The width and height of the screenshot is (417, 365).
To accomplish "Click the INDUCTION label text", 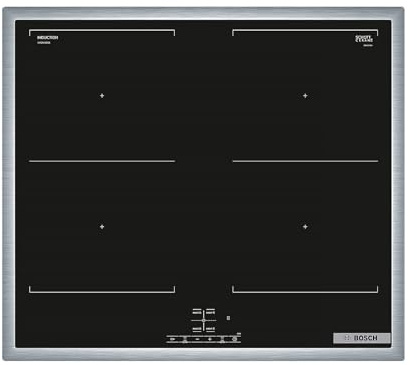I will click(47, 38).
